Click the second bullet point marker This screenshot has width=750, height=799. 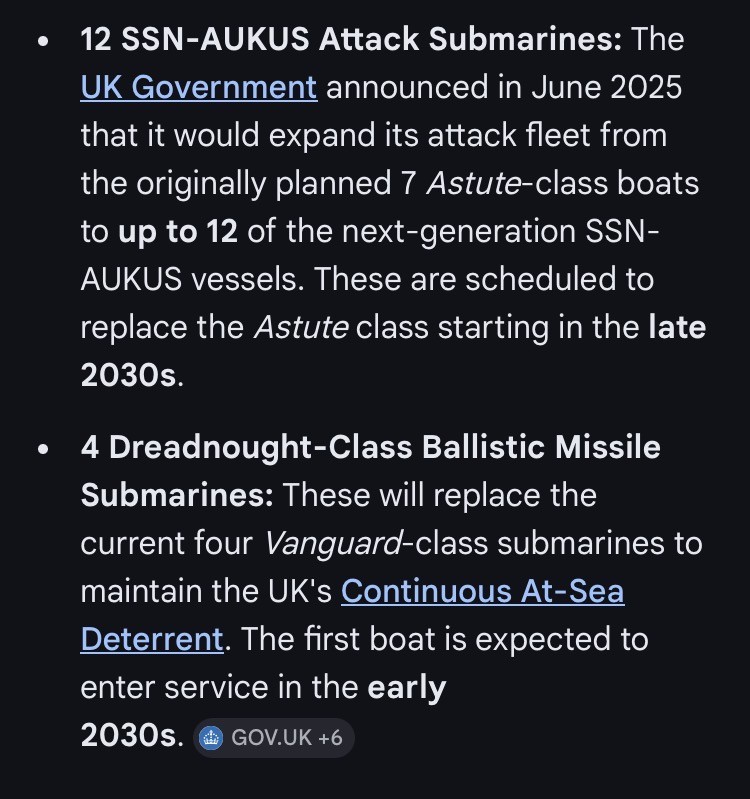point(42,449)
